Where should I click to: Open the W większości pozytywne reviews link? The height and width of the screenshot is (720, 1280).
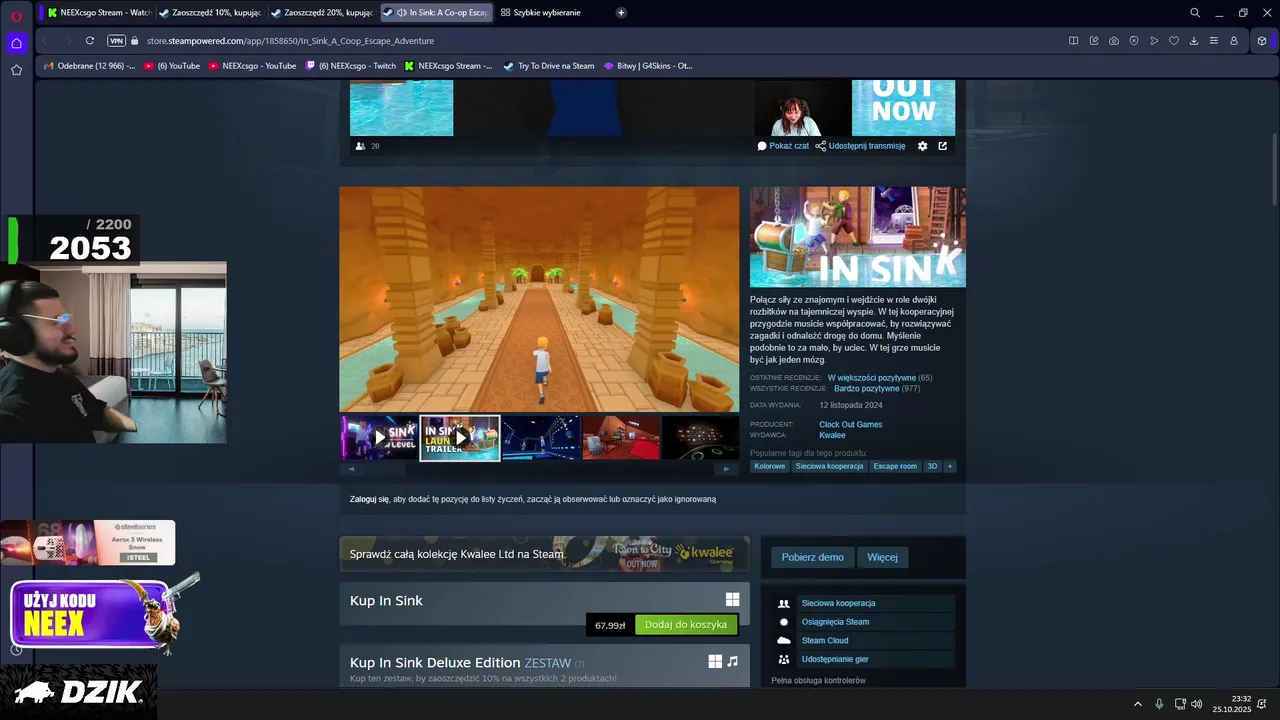pos(871,378)
